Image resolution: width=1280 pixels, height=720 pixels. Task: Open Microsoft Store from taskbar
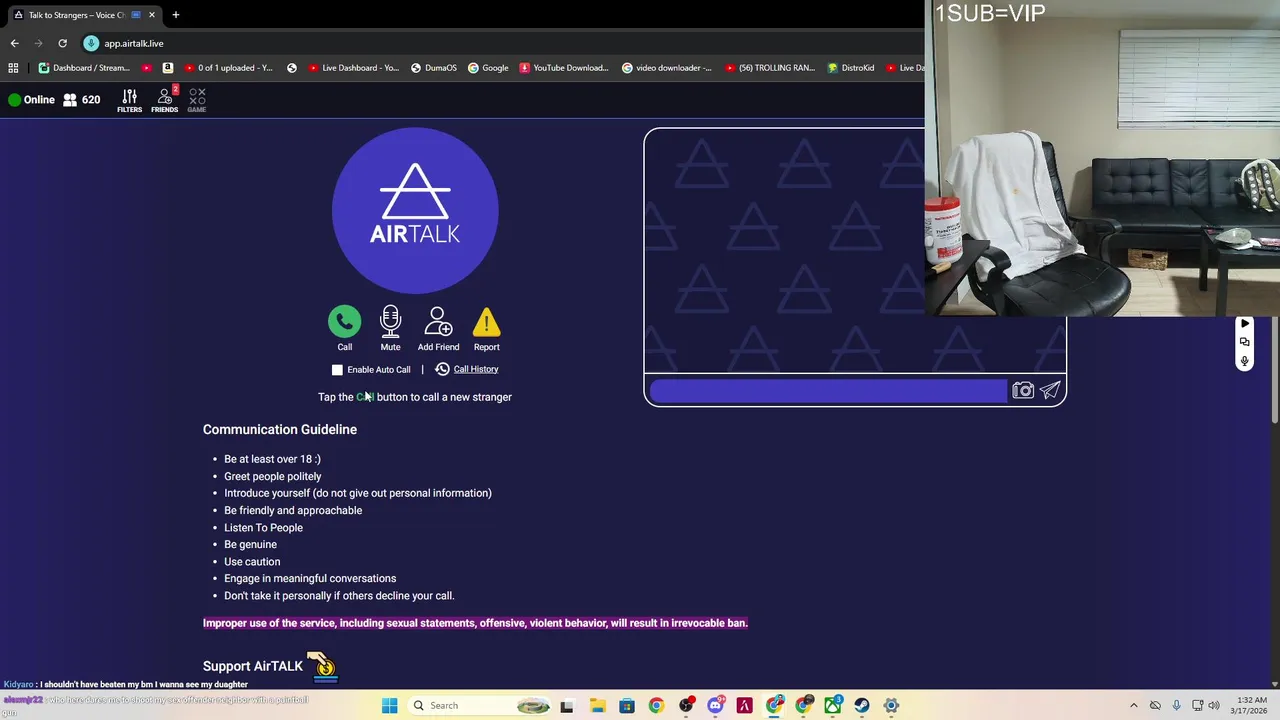[626, 705]
